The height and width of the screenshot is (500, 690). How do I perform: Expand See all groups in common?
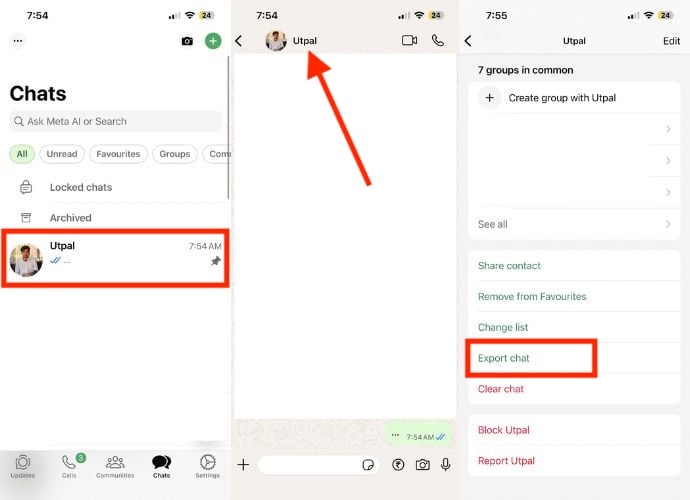click(x=574, y=224)
